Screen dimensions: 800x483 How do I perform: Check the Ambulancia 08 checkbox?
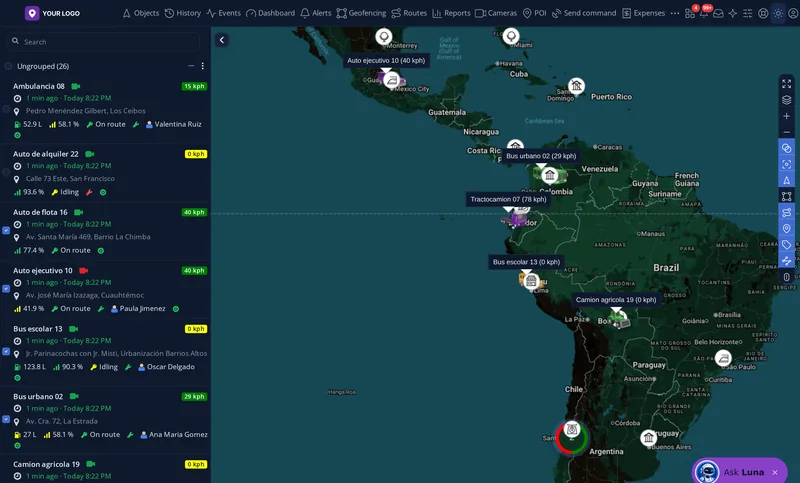click(x=6, y=109)
